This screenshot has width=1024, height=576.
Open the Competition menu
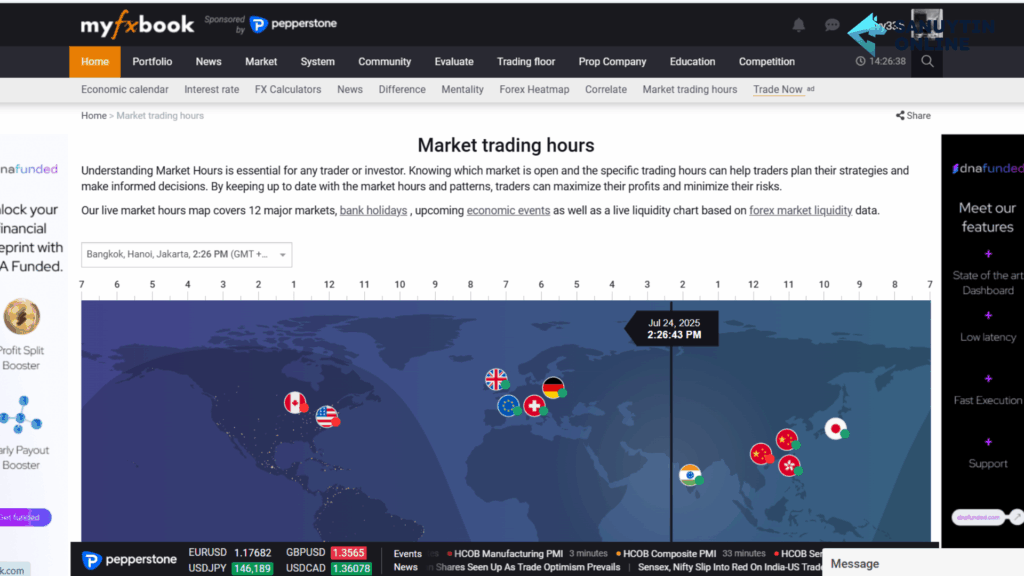[767, 62]
